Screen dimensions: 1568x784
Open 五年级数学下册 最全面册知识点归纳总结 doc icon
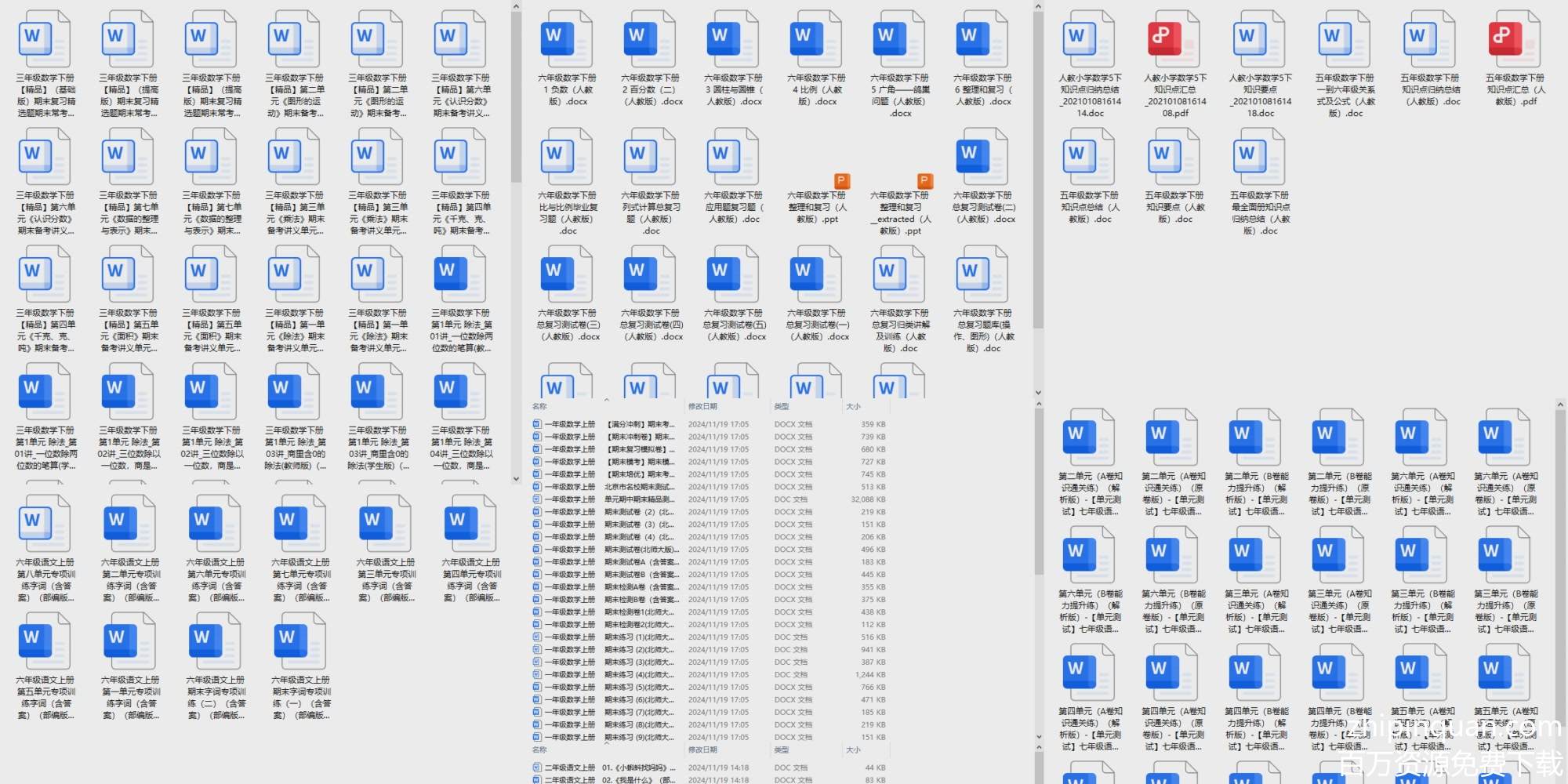(x=1259, y=156)
